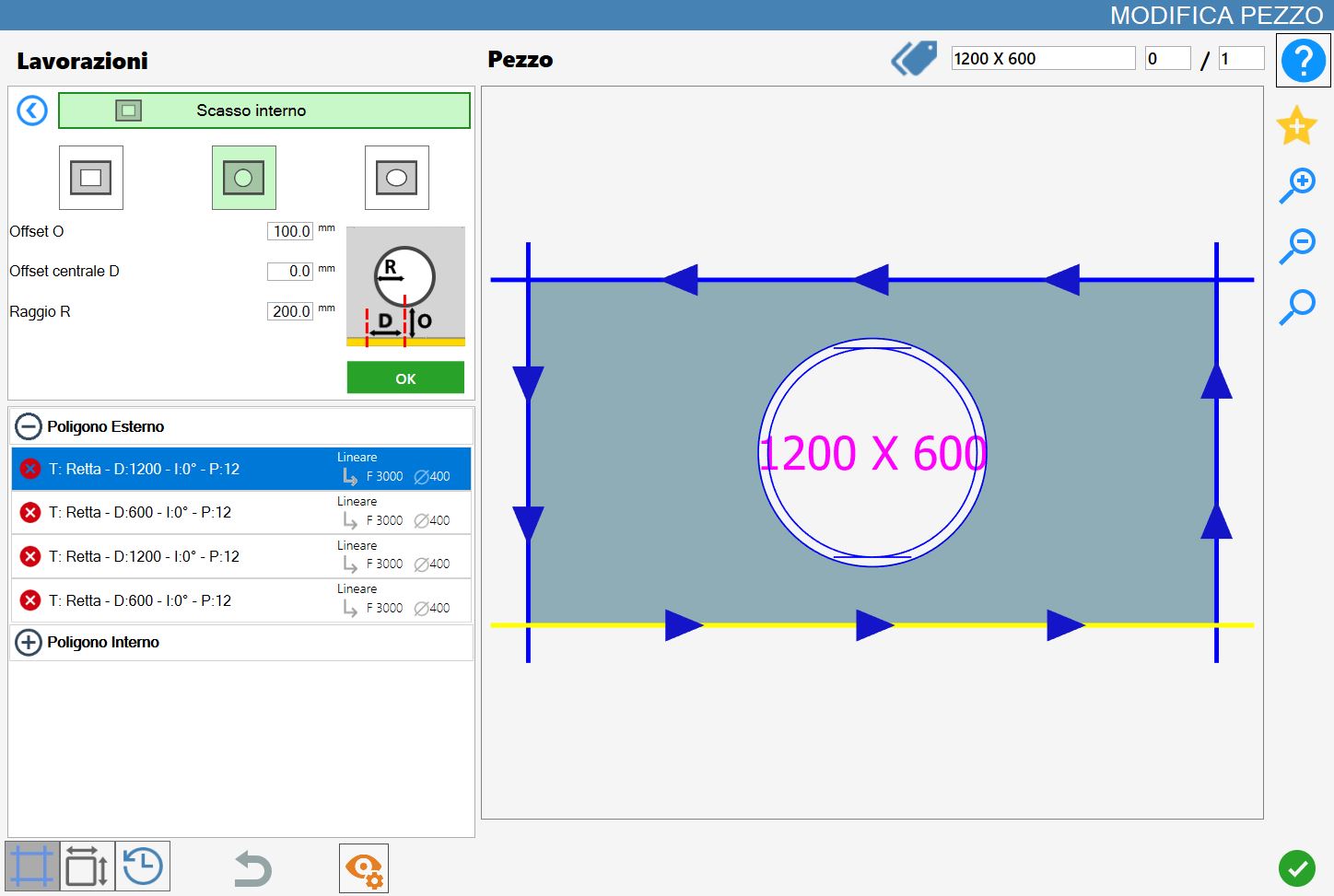
Task: Delete the selected Retta D:1200 row
Action: pyautogui.click(x=30, y=469)
